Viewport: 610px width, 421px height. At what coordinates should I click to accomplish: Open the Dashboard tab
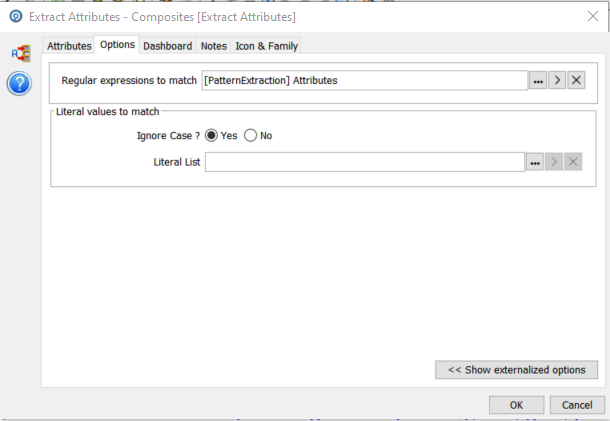(168, 46)
